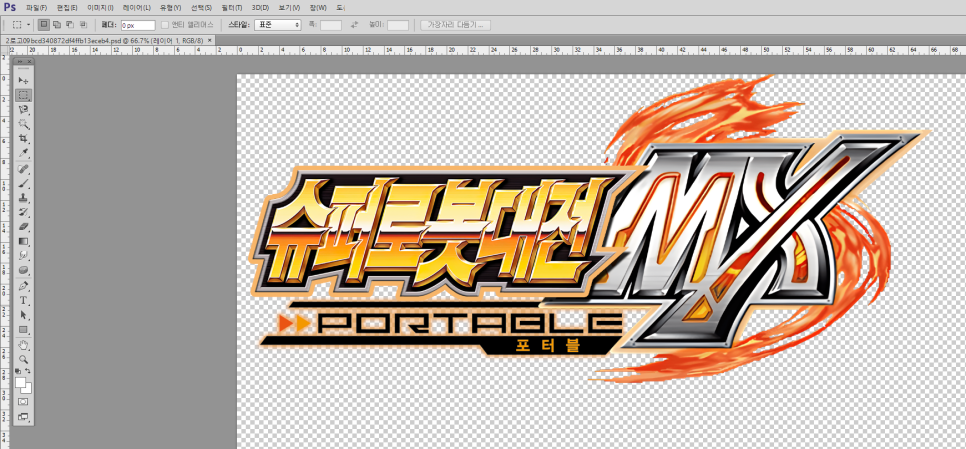The height and width of the screenshot is (449, 966).
Task: Select the Blur tool
Action: (23, 254)
